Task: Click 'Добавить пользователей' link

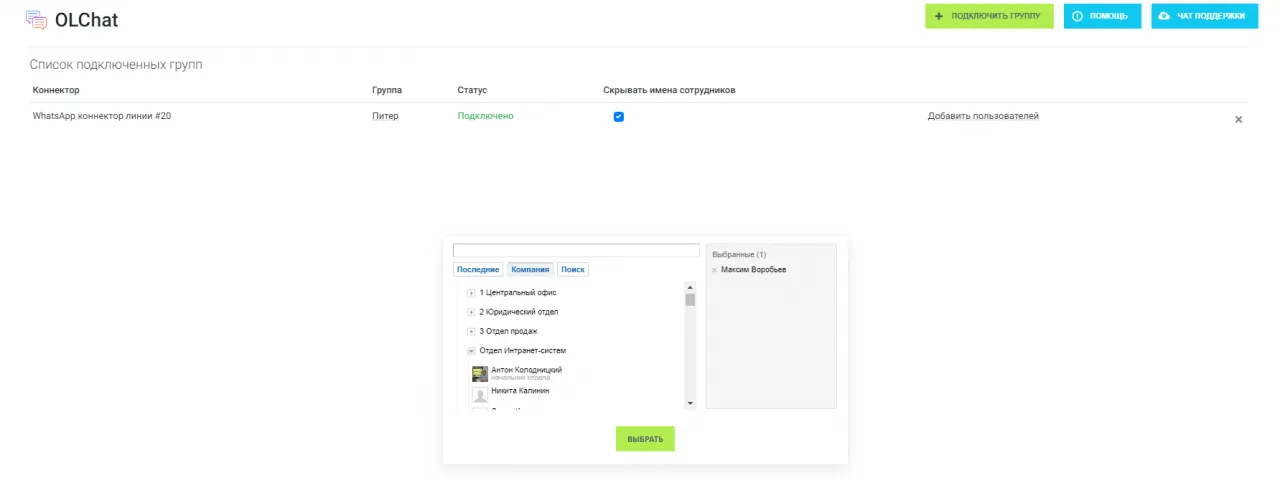Action: point(983,117)
